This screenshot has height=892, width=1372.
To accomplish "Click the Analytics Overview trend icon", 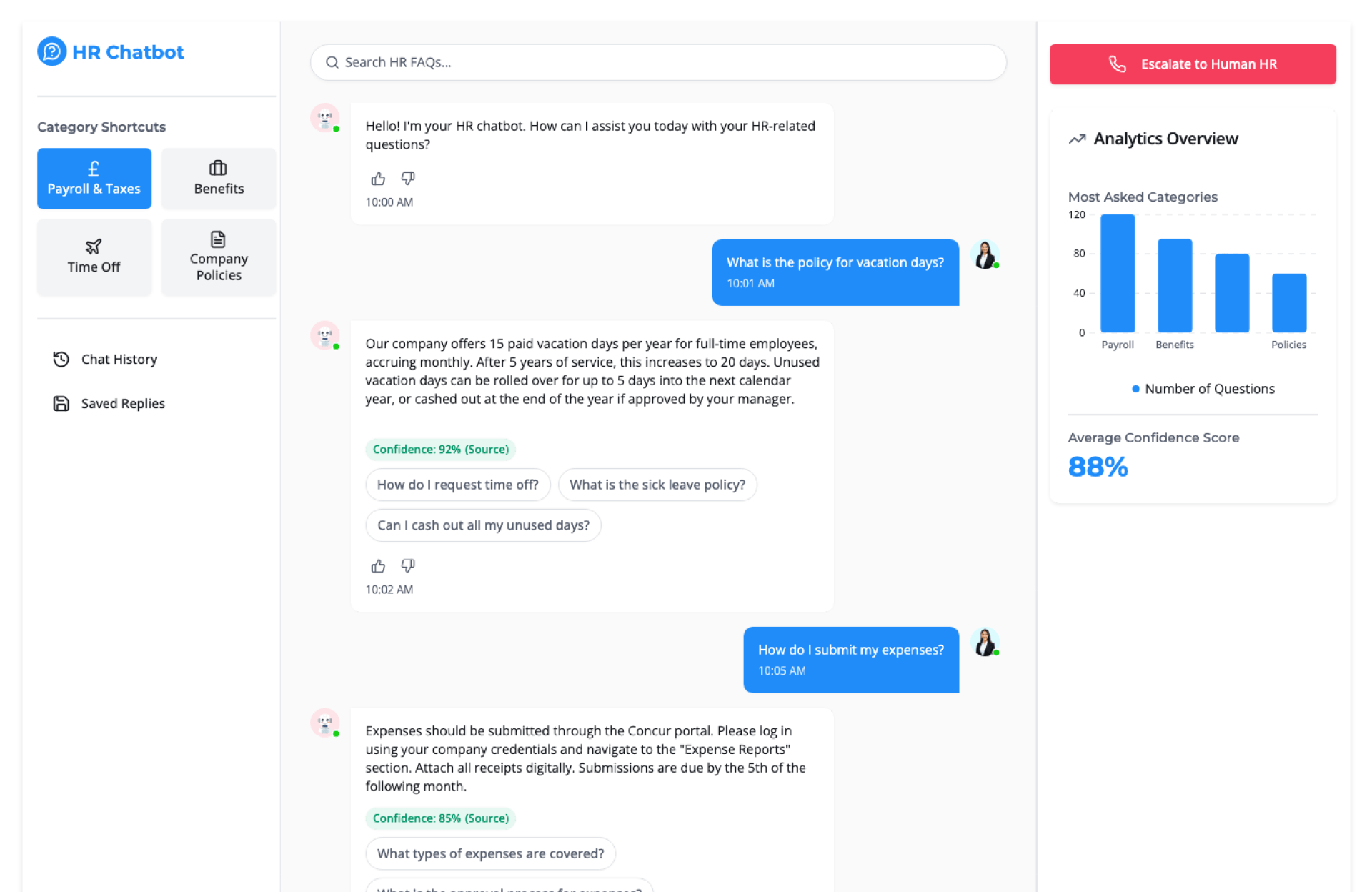I will [1077, 139].
